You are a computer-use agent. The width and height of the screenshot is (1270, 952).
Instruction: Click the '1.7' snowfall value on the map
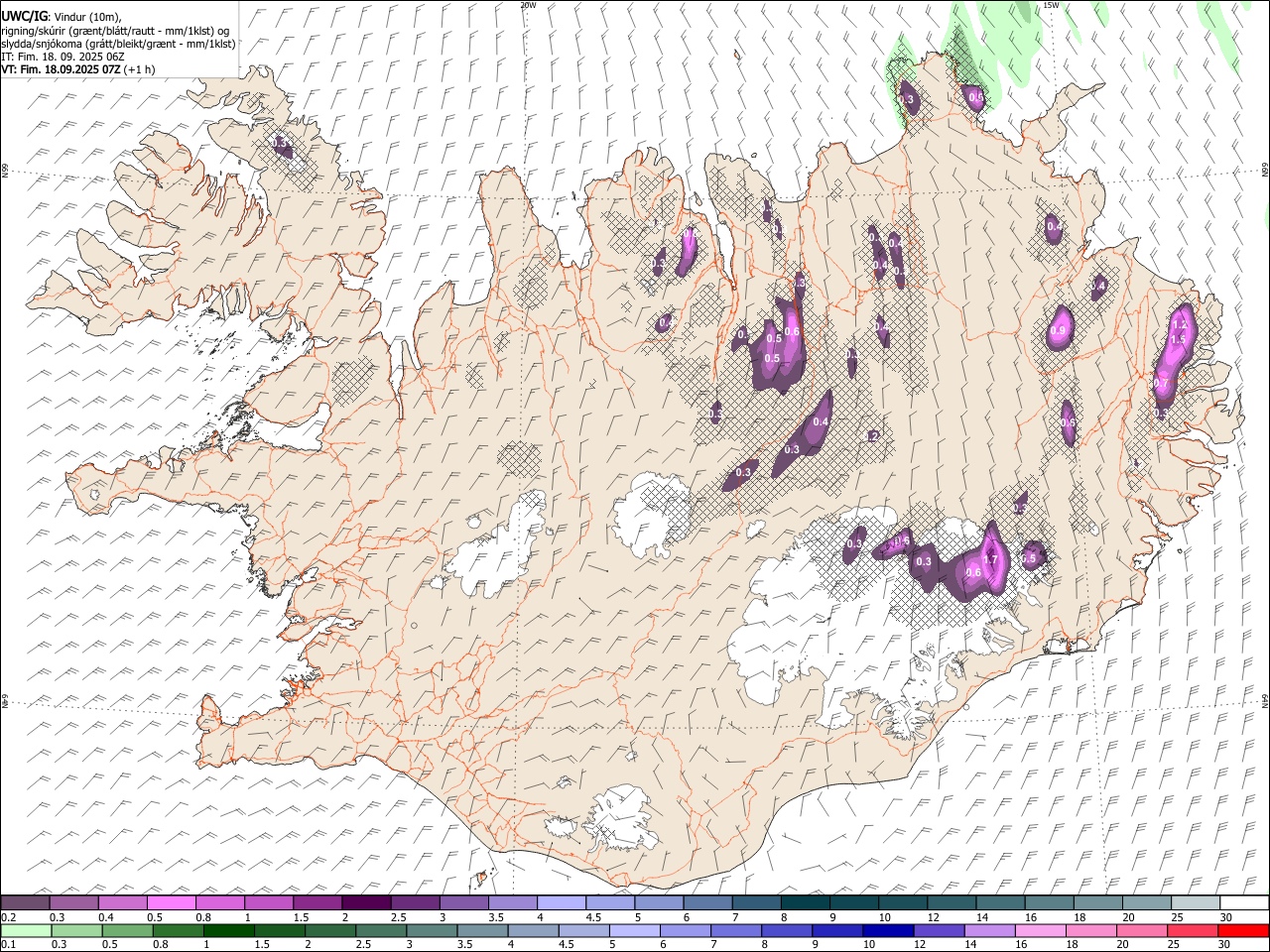[989, 559]
